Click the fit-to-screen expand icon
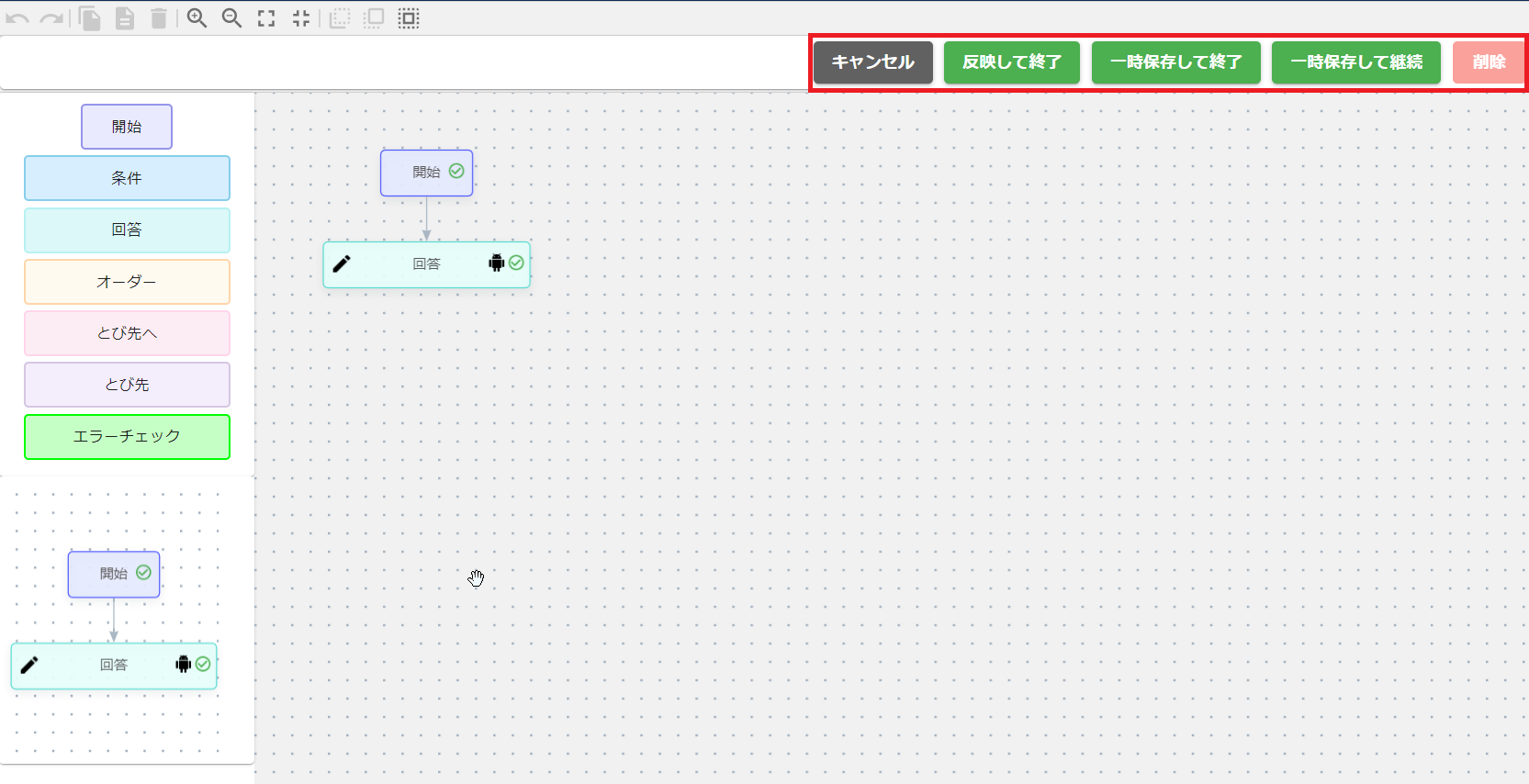This screenshot has height=784, width=1529. pos(266,18)
